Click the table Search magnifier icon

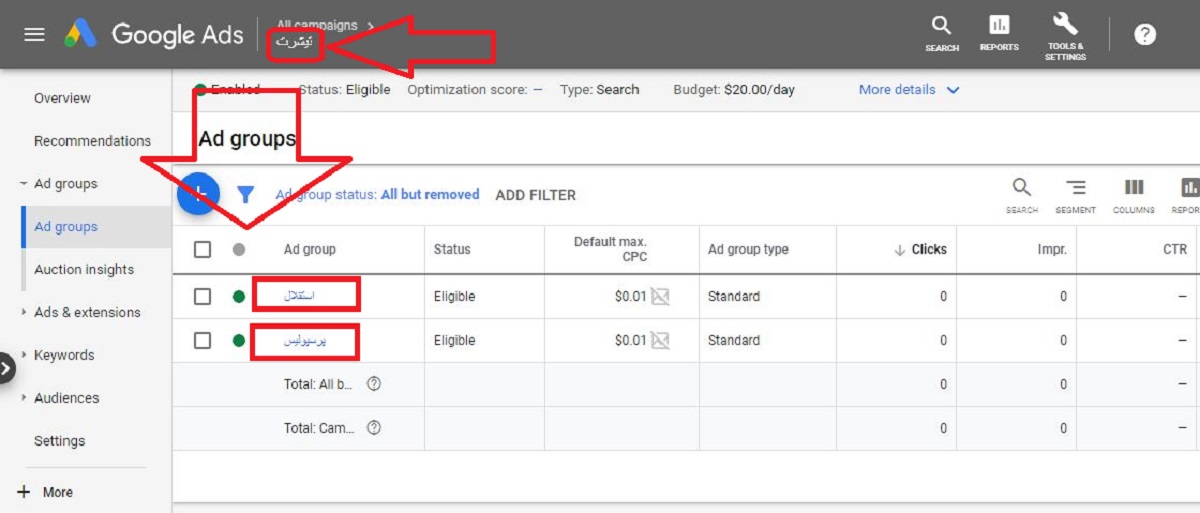(x=1021, y=194)
